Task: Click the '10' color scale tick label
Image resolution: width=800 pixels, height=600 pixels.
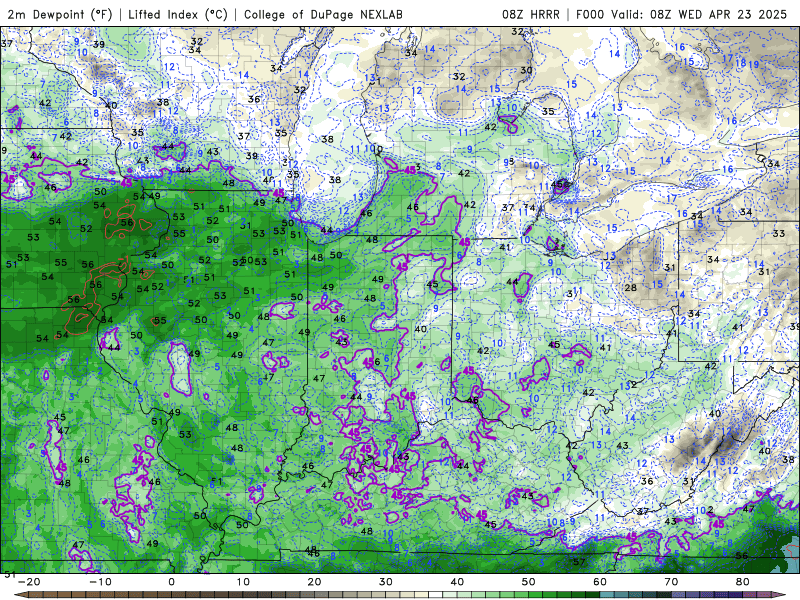Action: [x=243, y=582]
